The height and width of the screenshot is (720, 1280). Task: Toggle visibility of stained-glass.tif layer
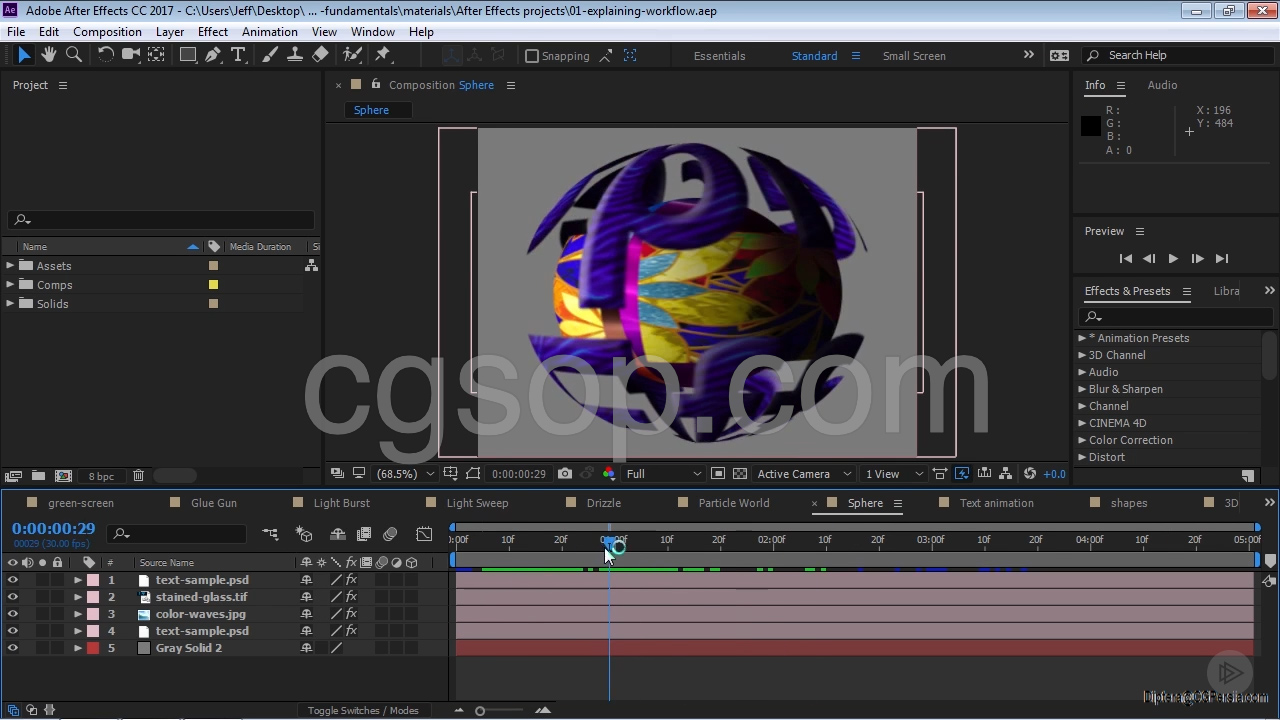coord(13,597)
